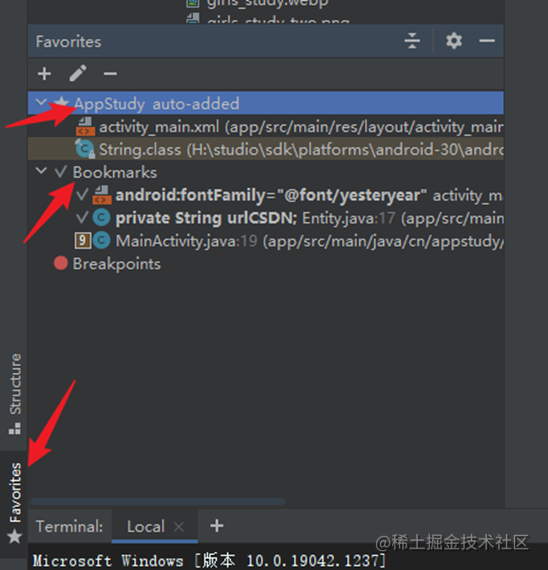
Task: Click the Microsoft Windows version line in terminal
Action: click(x=209, y=561)
